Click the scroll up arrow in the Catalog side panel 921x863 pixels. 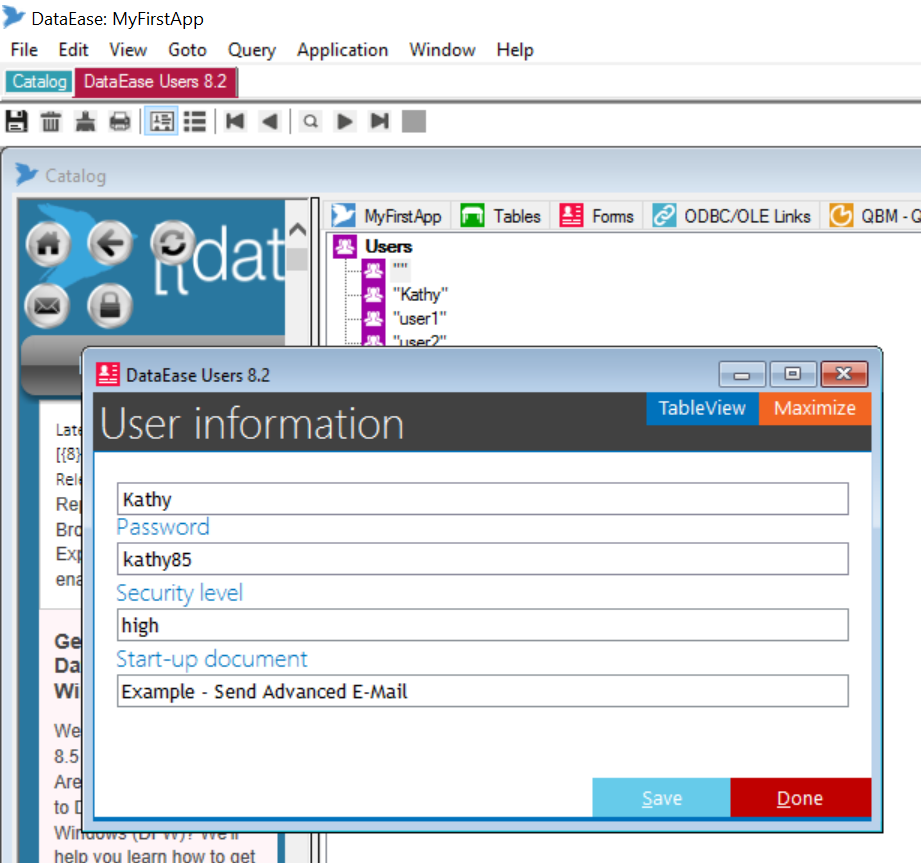298,229
